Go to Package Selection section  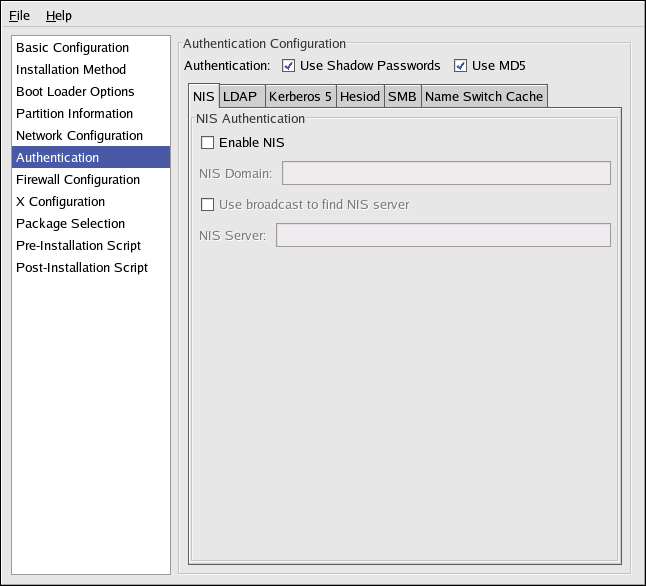[70, 224]
